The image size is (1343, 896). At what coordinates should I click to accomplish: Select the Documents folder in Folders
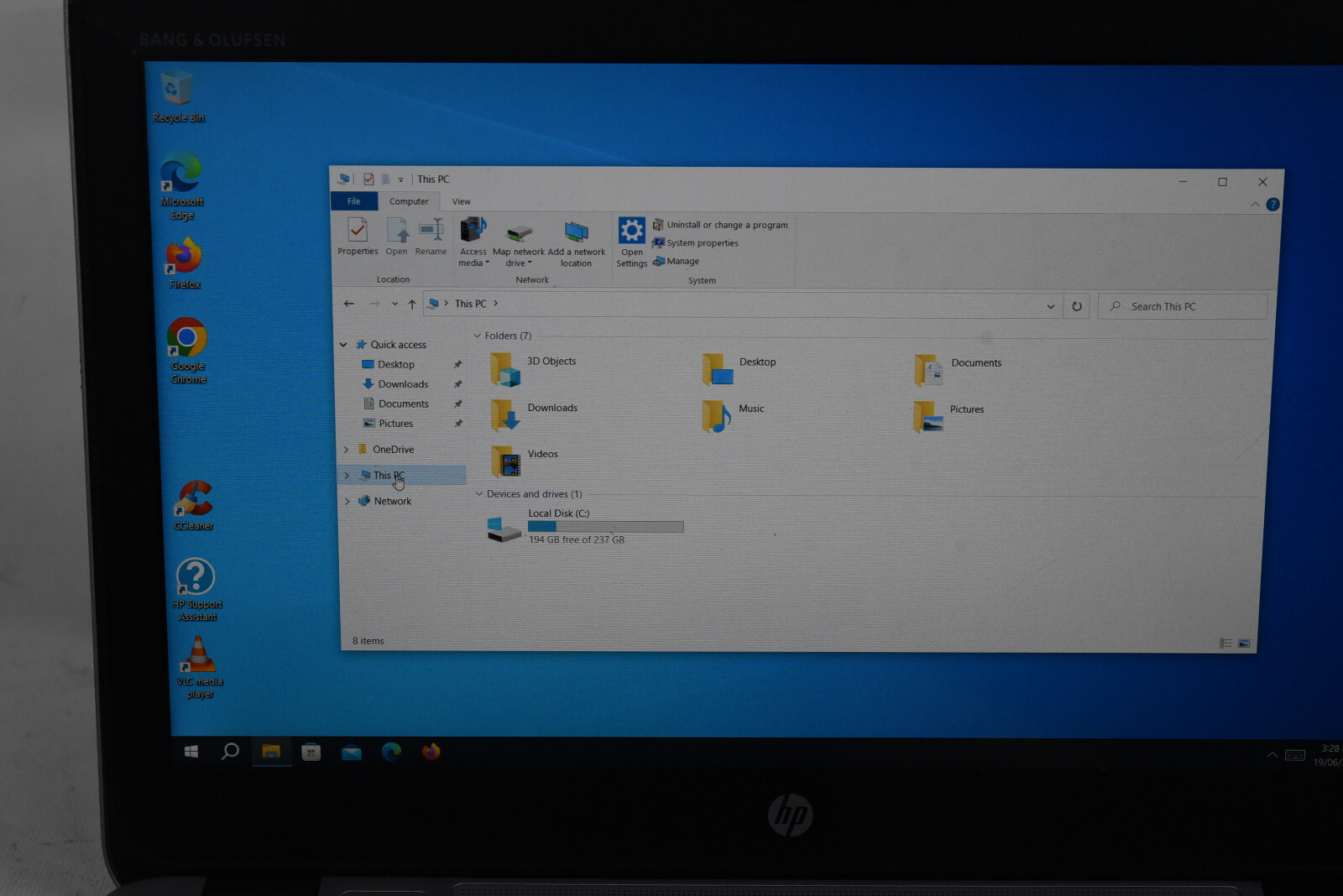(958, 370)
